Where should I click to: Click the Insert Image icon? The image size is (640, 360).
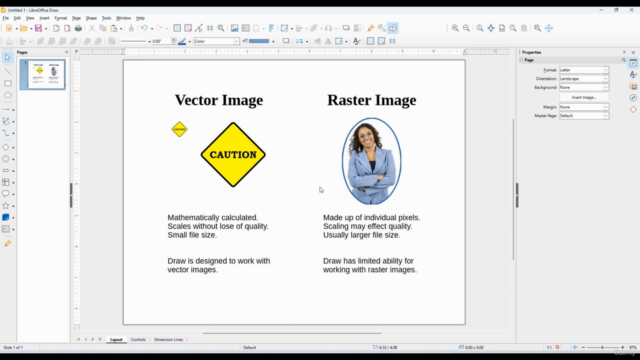tap(234, 28)
